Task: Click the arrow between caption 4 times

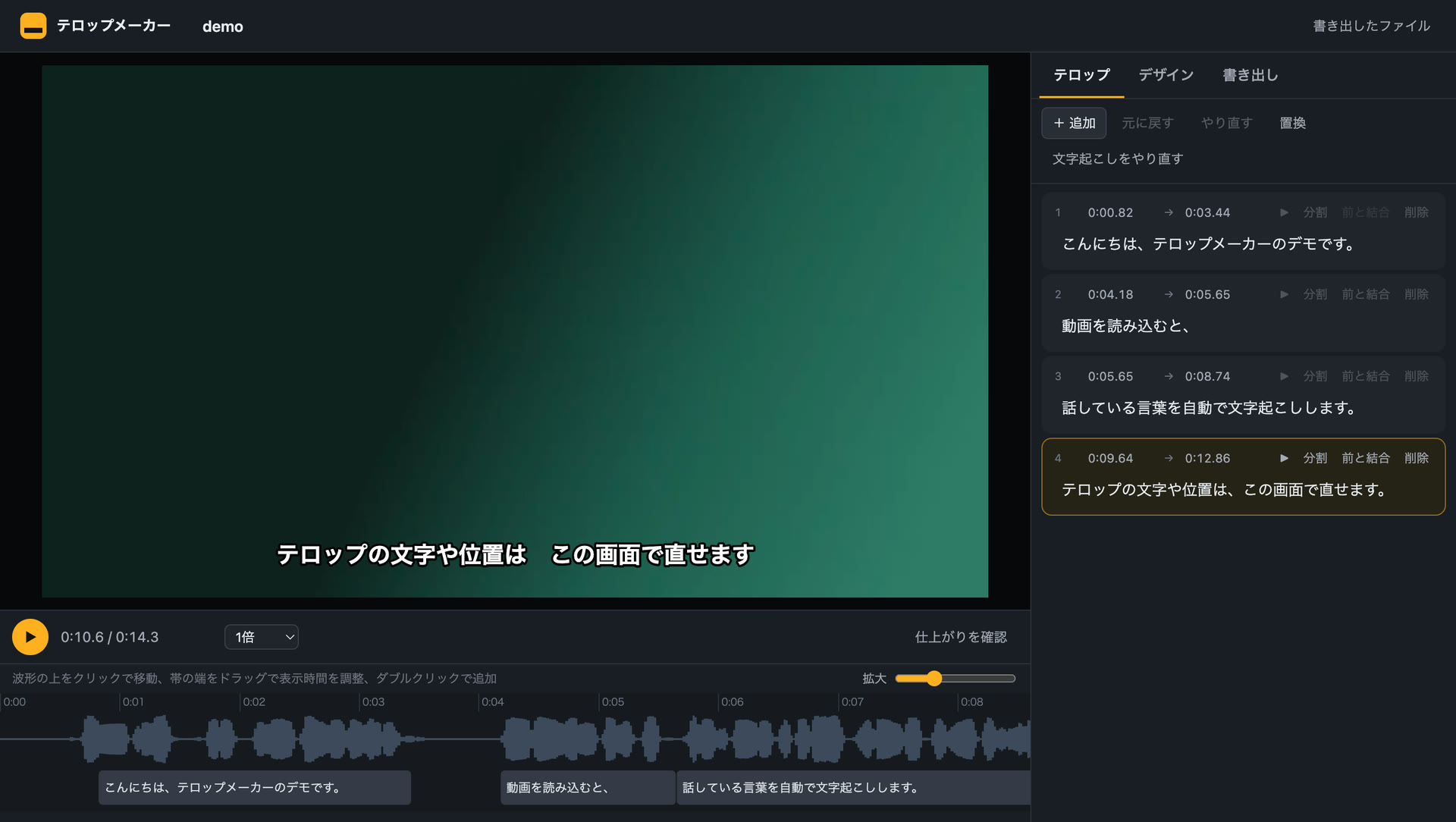Action: tap(1168, 458)
